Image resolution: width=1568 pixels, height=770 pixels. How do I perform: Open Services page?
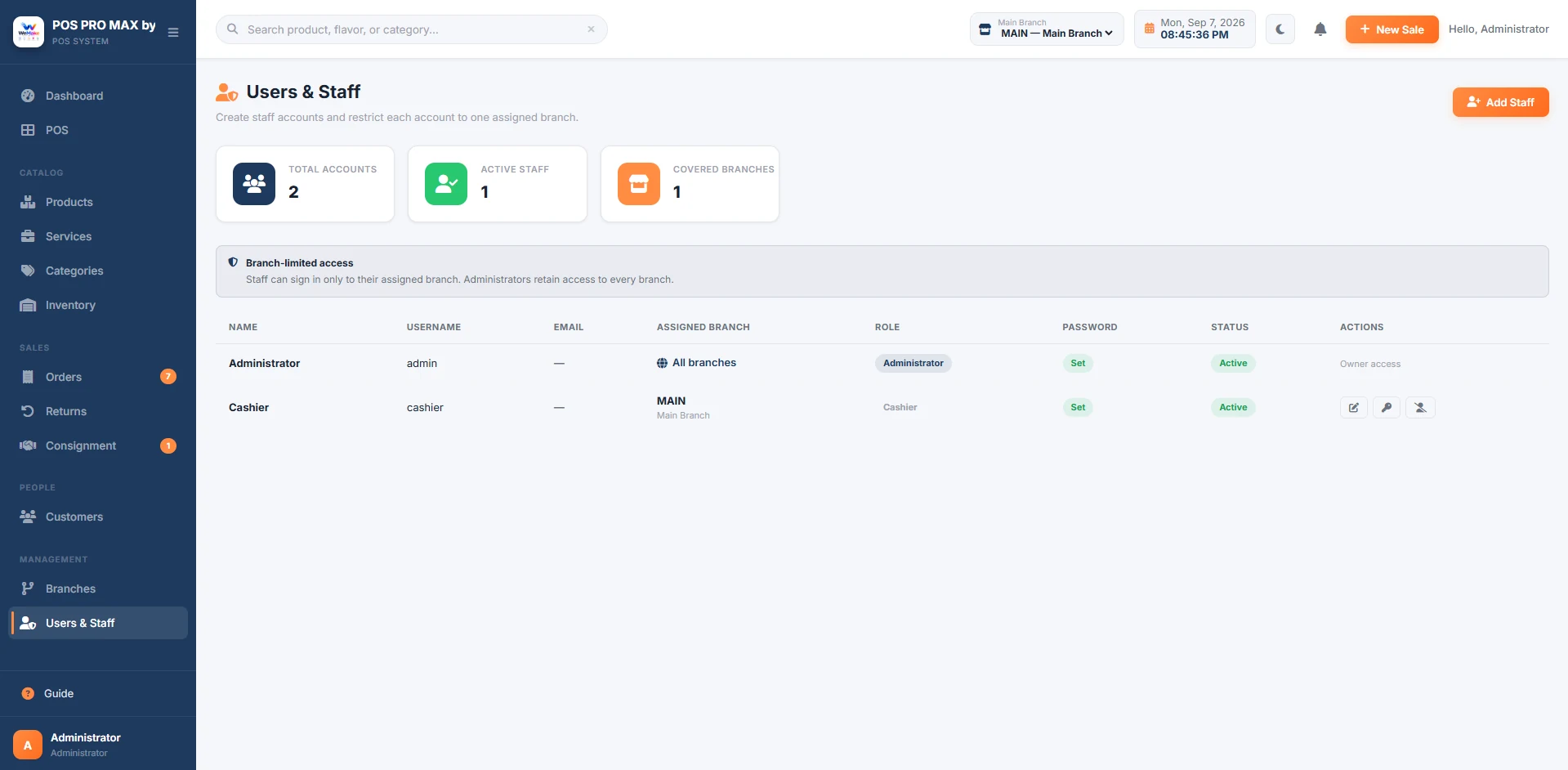(x=98, y=236)
